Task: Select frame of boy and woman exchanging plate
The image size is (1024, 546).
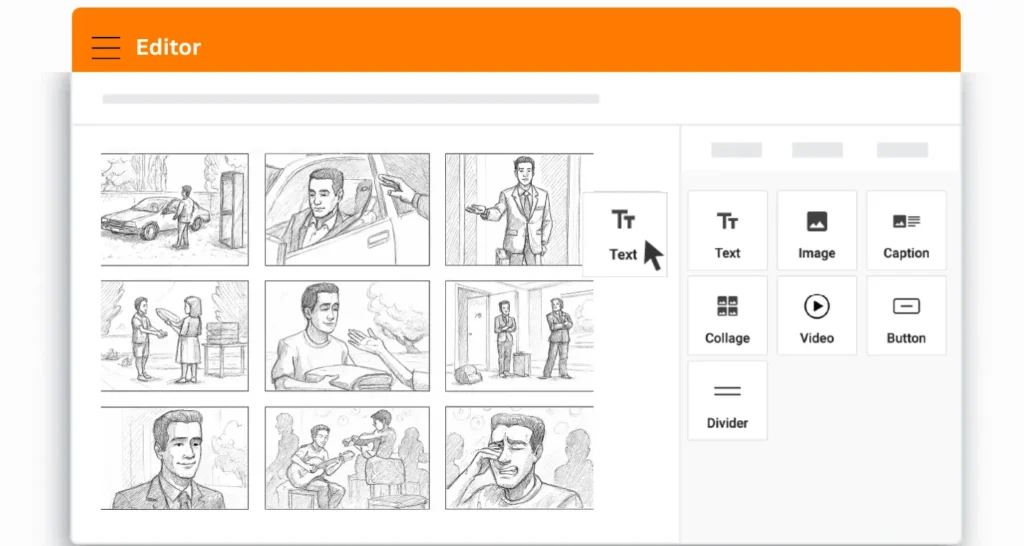Action: click(174, 336)
